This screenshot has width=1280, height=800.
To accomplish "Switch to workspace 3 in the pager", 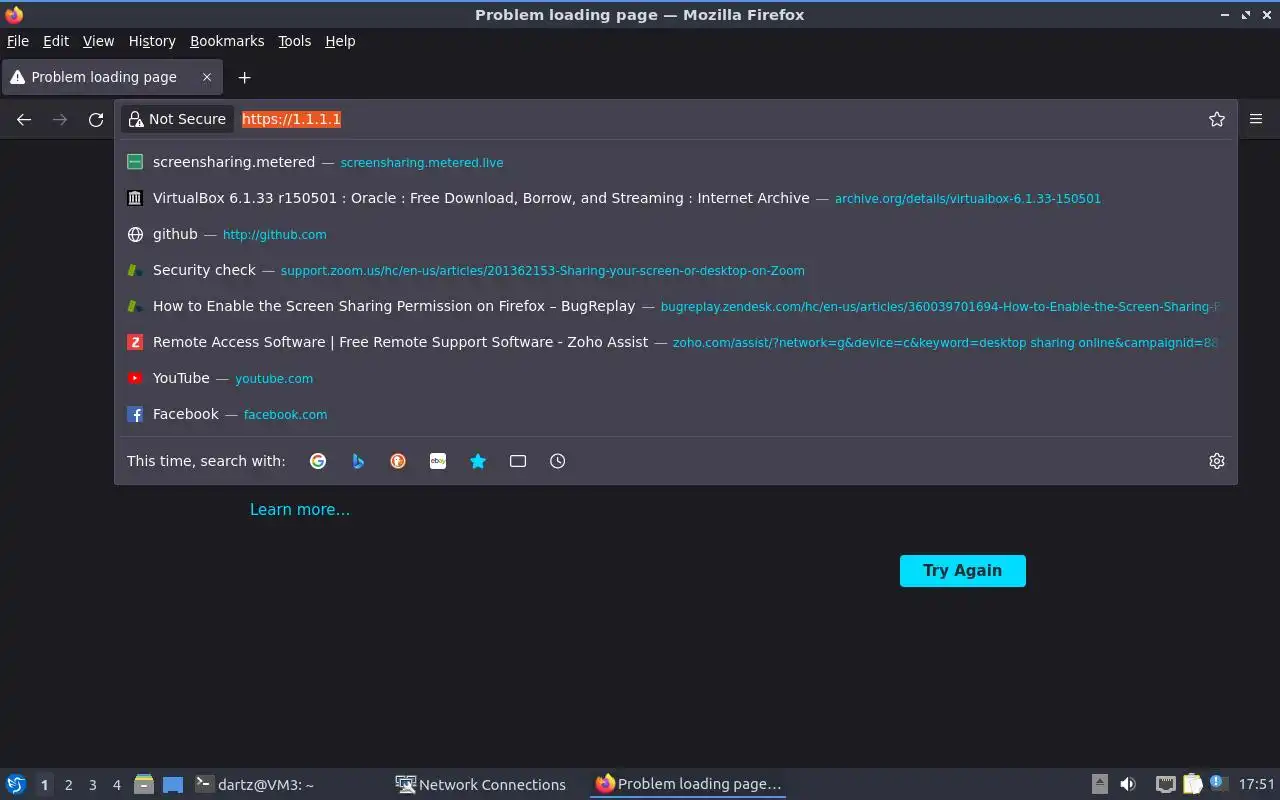I will pyautogui.click(x=92, y=785).
